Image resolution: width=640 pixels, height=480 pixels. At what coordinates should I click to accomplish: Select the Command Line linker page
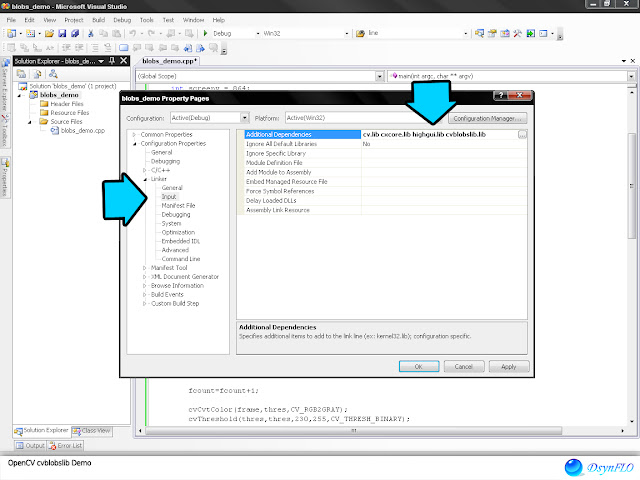(x=181, y=259)
